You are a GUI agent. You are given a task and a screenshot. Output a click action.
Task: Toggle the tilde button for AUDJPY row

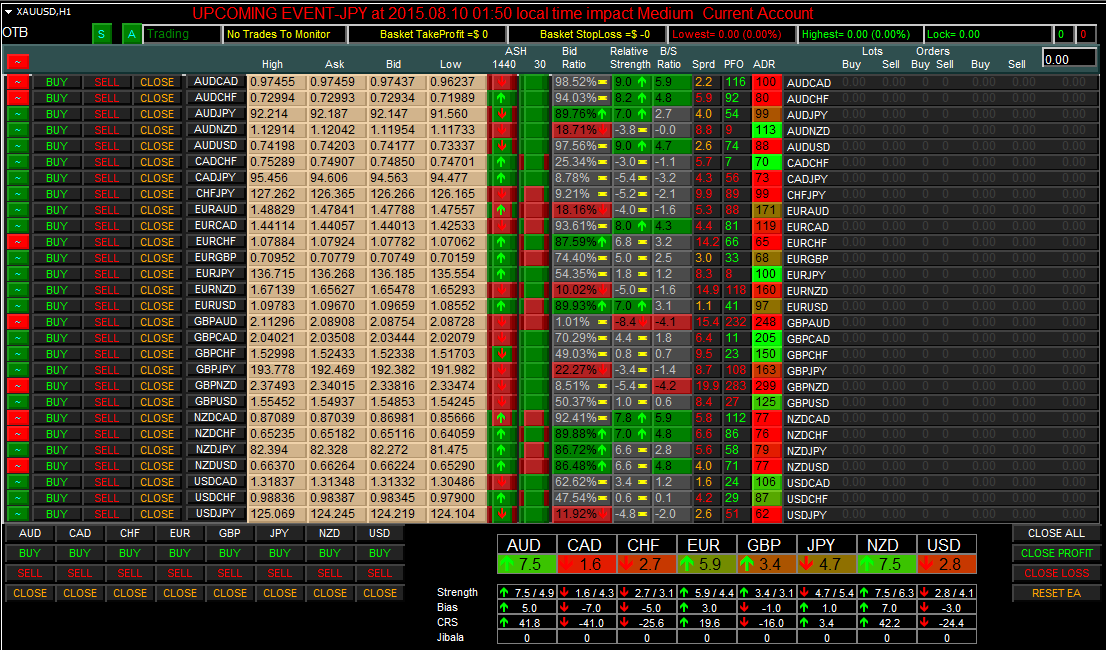(x=18, y=114)
